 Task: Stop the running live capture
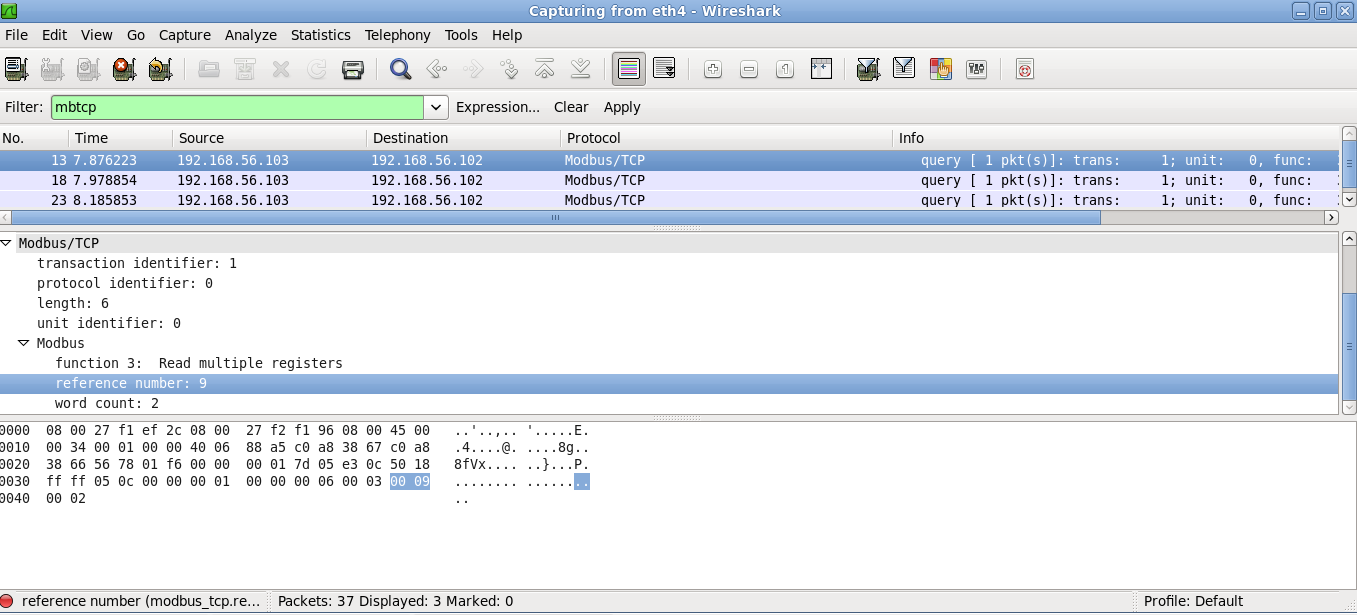tap(124, 69)
